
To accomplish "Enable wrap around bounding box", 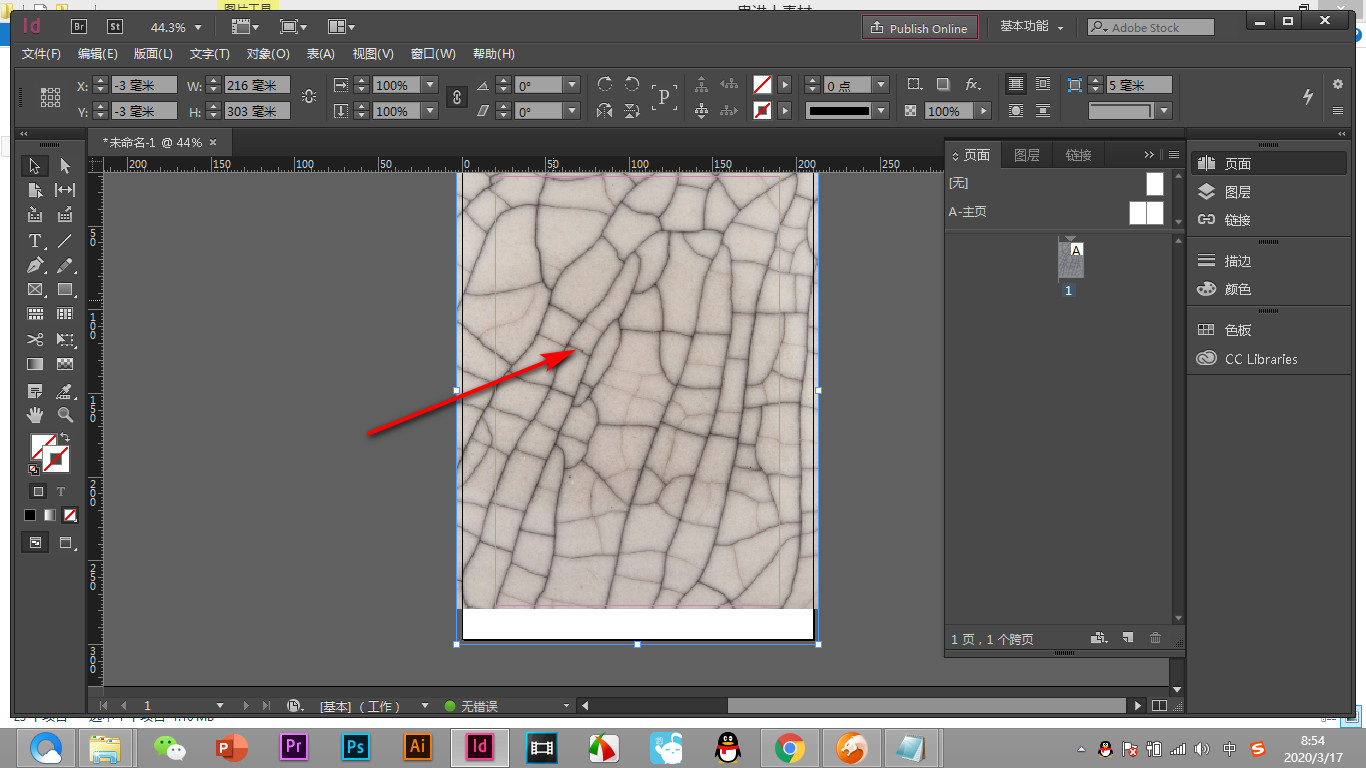I will click(x=1043, y=85).
